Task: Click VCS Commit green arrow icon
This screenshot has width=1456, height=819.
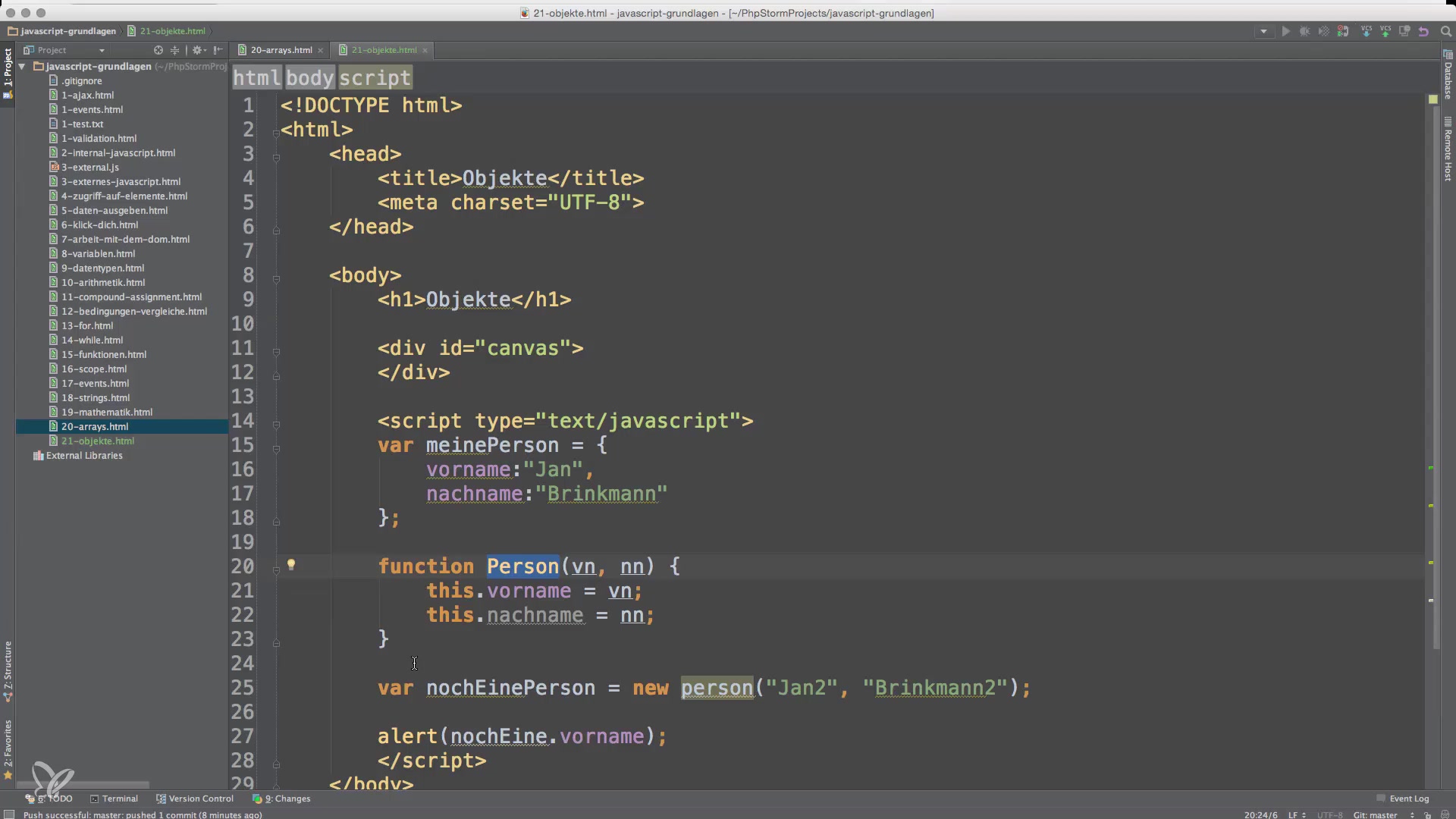Action: (x=1385, y=32)
